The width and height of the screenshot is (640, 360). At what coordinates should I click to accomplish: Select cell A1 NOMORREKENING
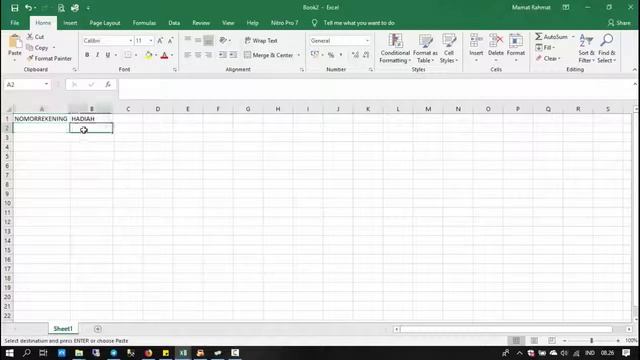[41, 119]
